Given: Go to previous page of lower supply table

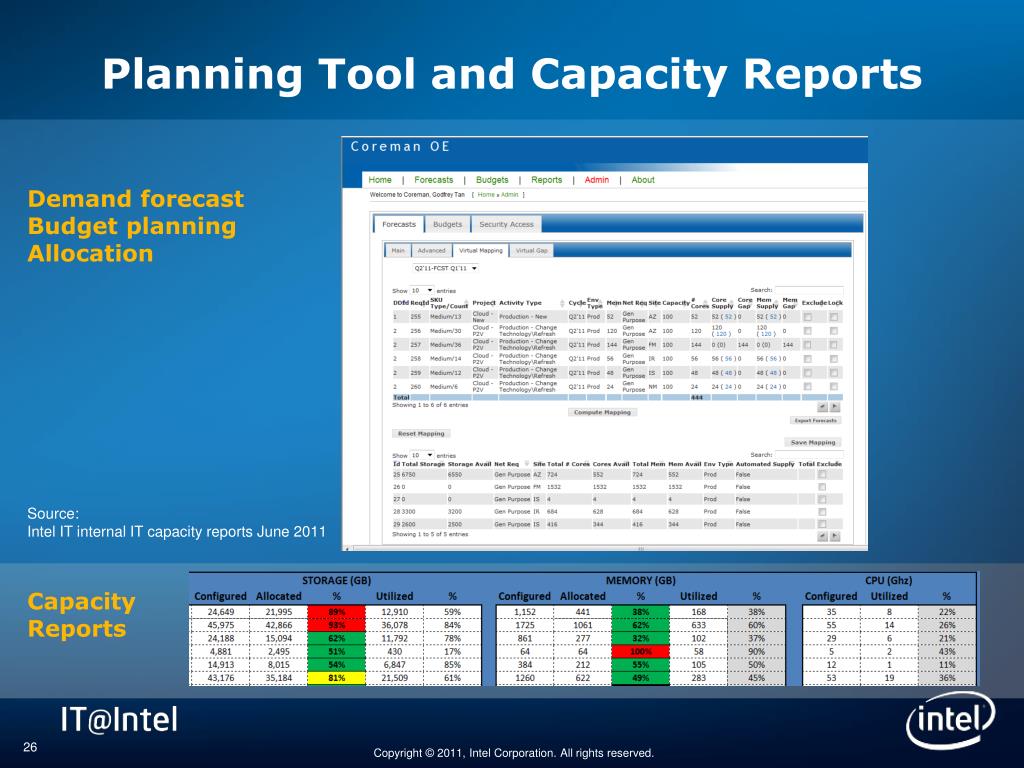Looking at the screenshot, I should click(823, 536).
